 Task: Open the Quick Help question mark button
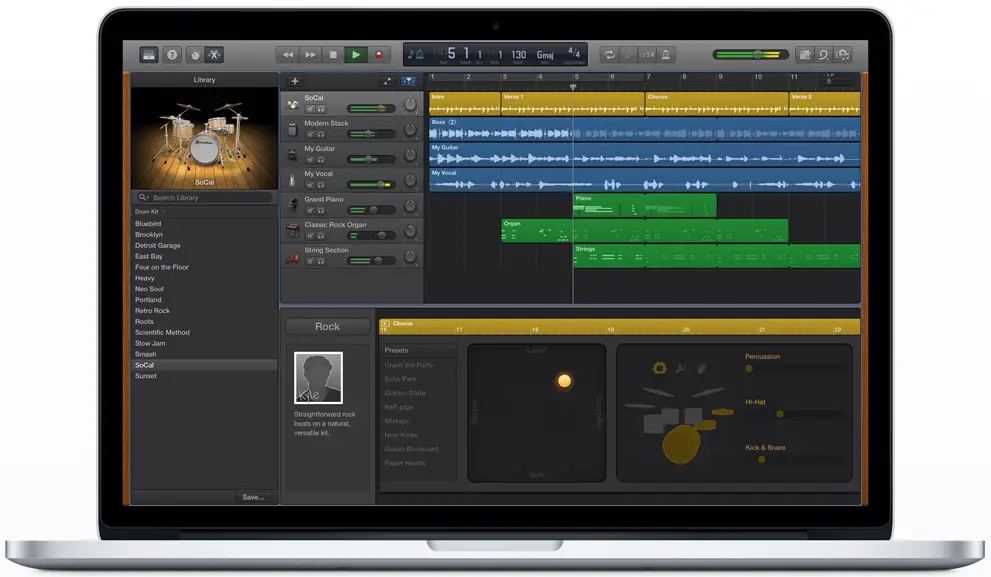point(172,55)
